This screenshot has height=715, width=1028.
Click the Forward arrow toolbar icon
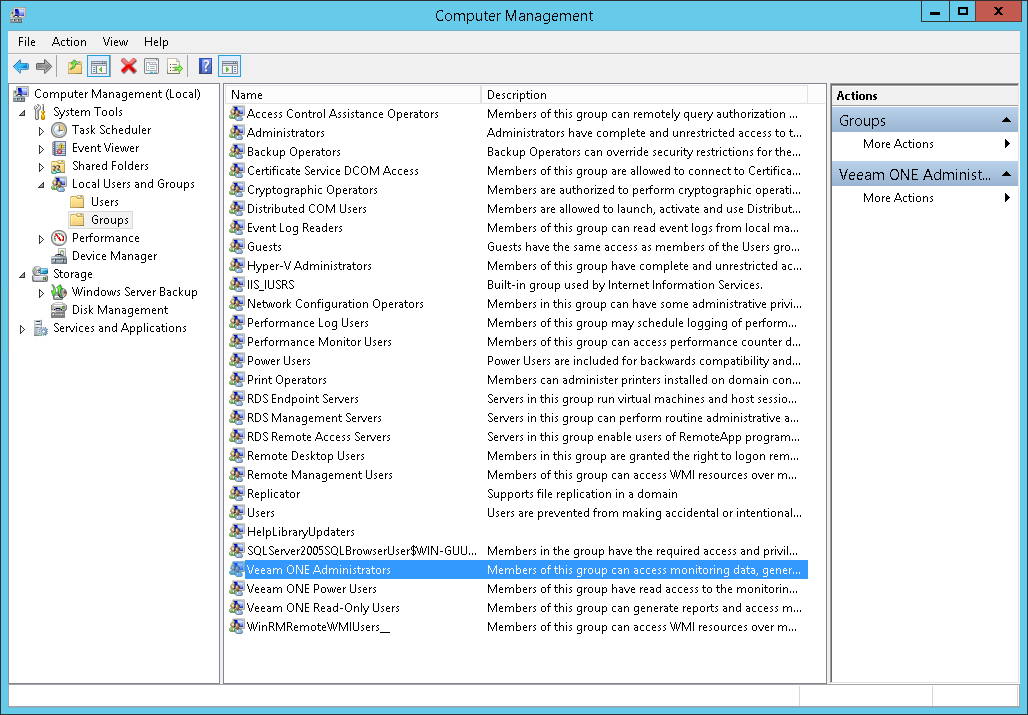(x=44, y=66)
